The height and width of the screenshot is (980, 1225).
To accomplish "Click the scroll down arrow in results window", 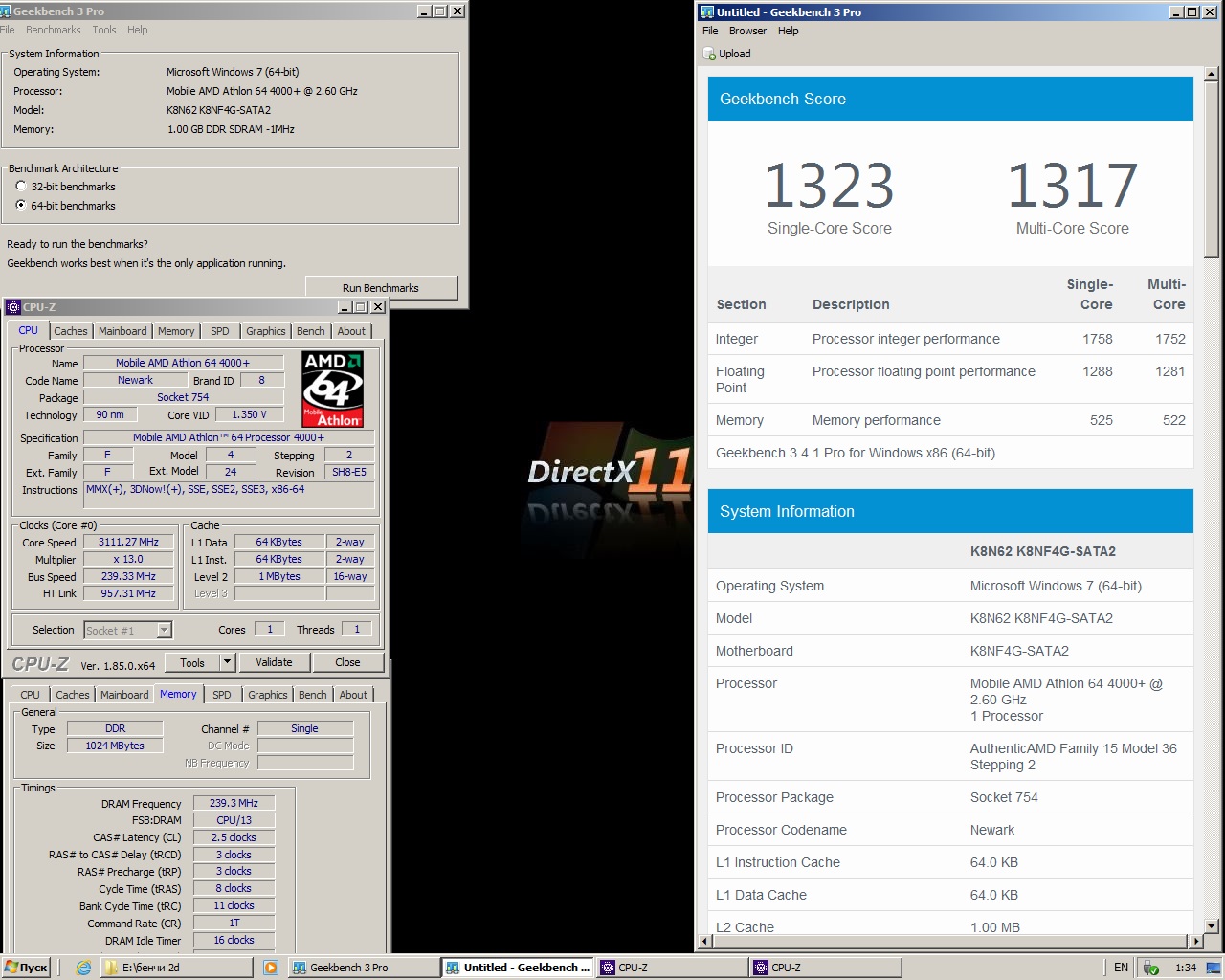I will (1211, 925).
